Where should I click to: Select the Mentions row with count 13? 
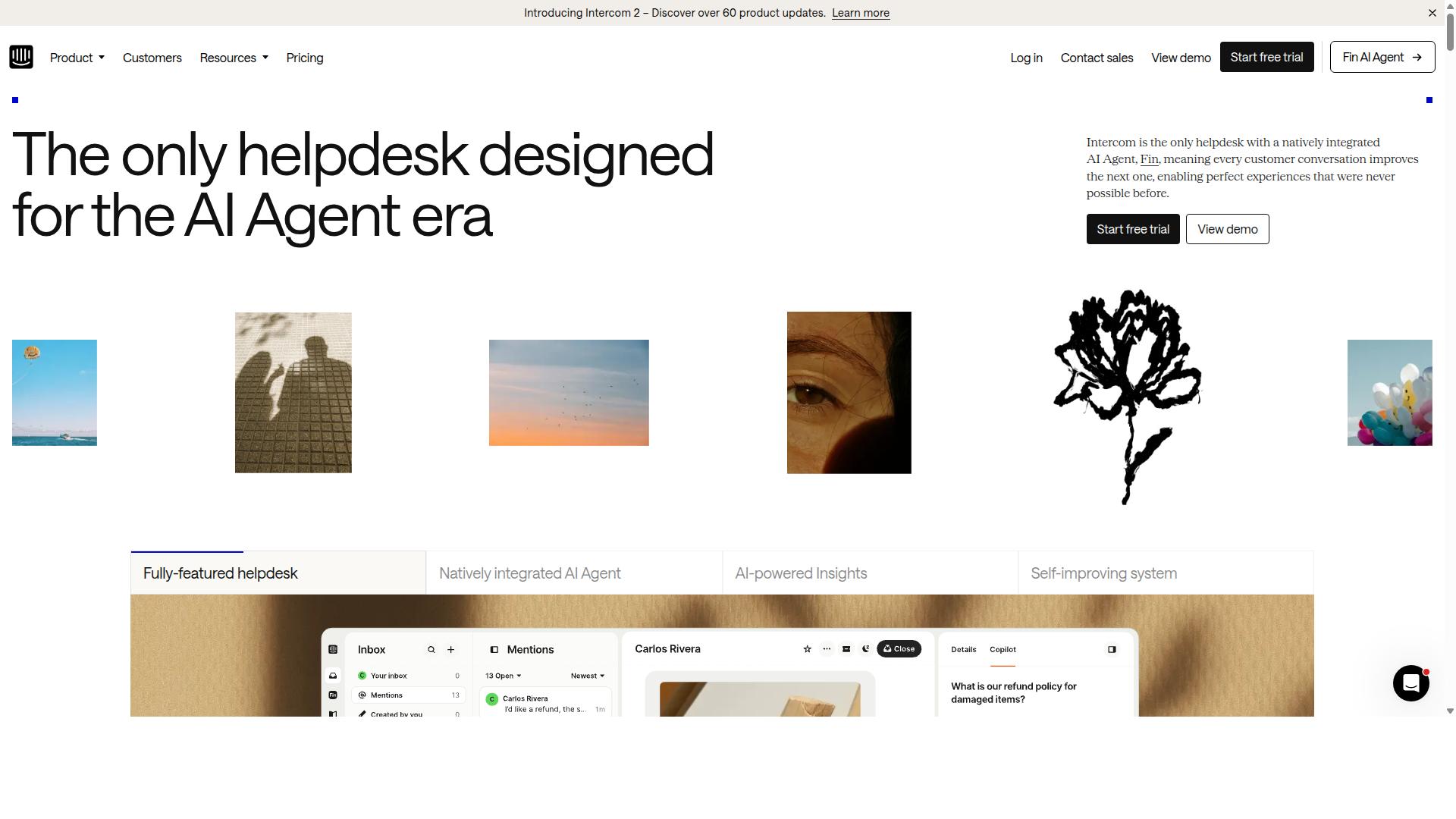tap(409, 695)
